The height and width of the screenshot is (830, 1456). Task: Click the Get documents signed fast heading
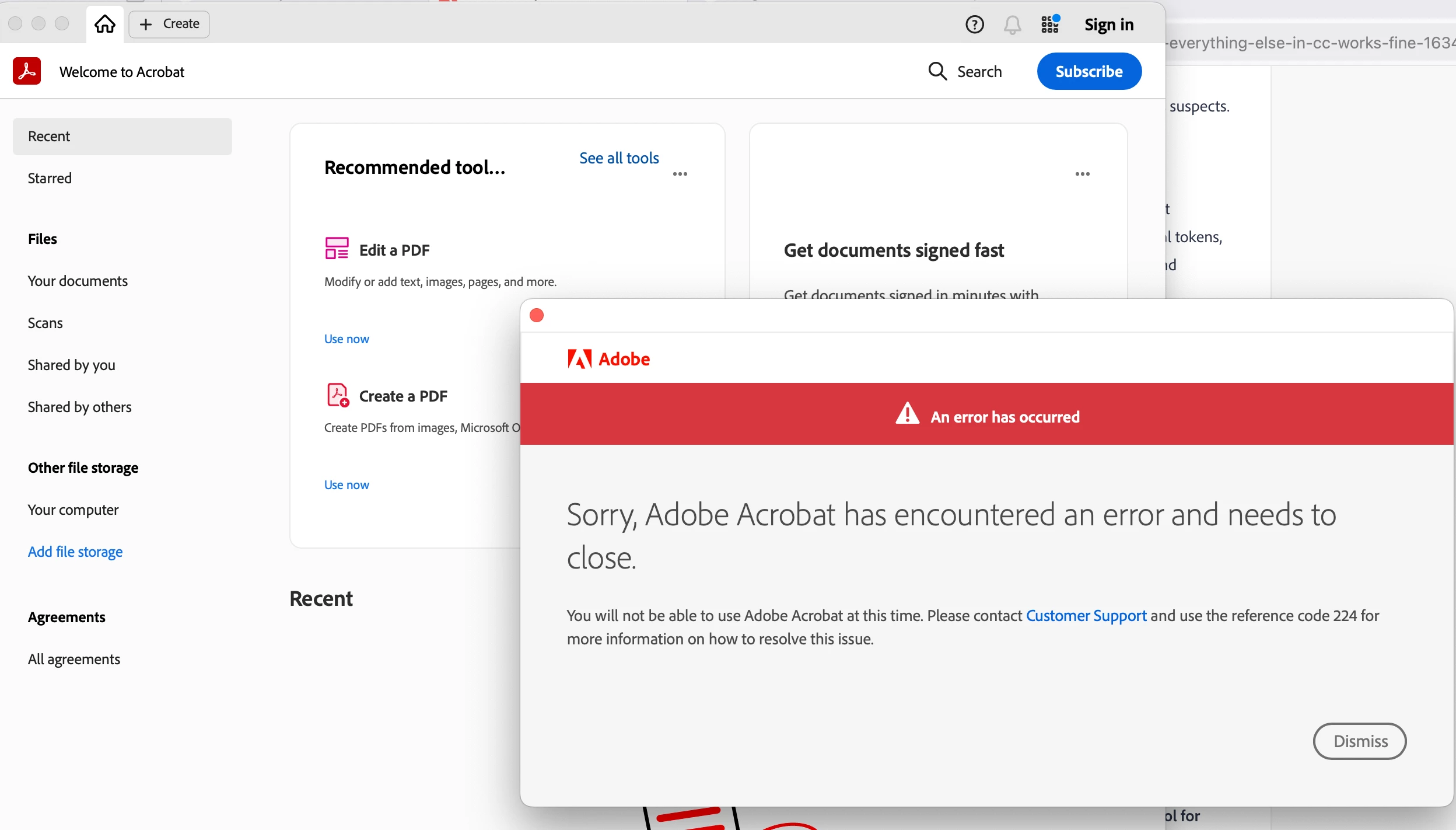(x=894, y=250)
